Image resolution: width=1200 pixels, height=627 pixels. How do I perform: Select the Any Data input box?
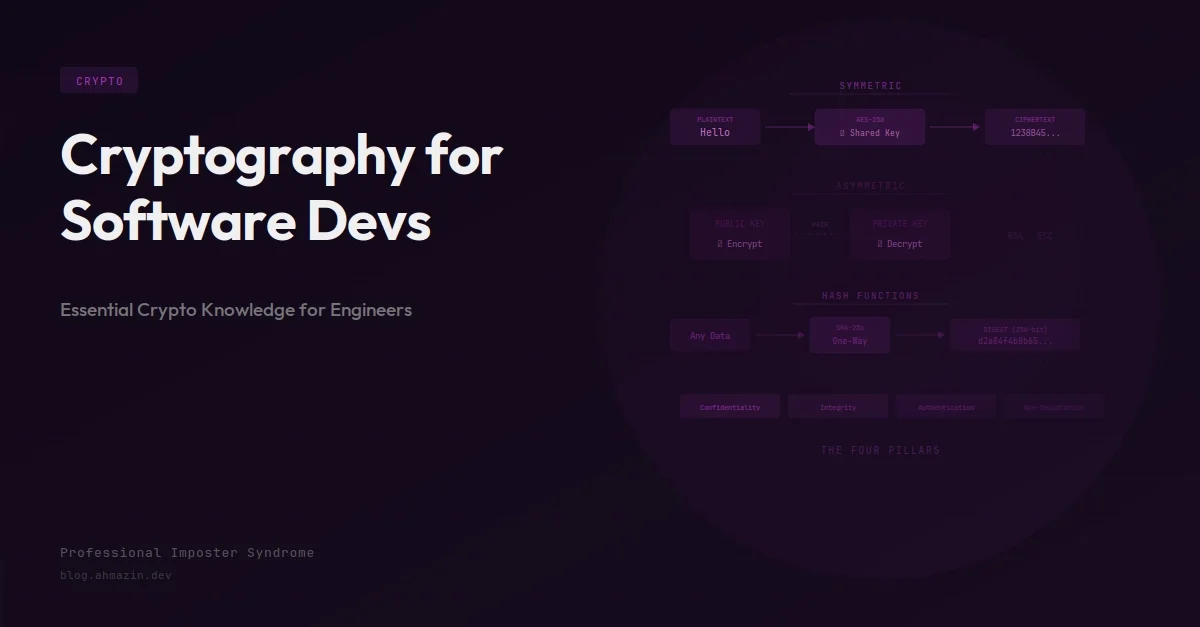tap(710, 336)
